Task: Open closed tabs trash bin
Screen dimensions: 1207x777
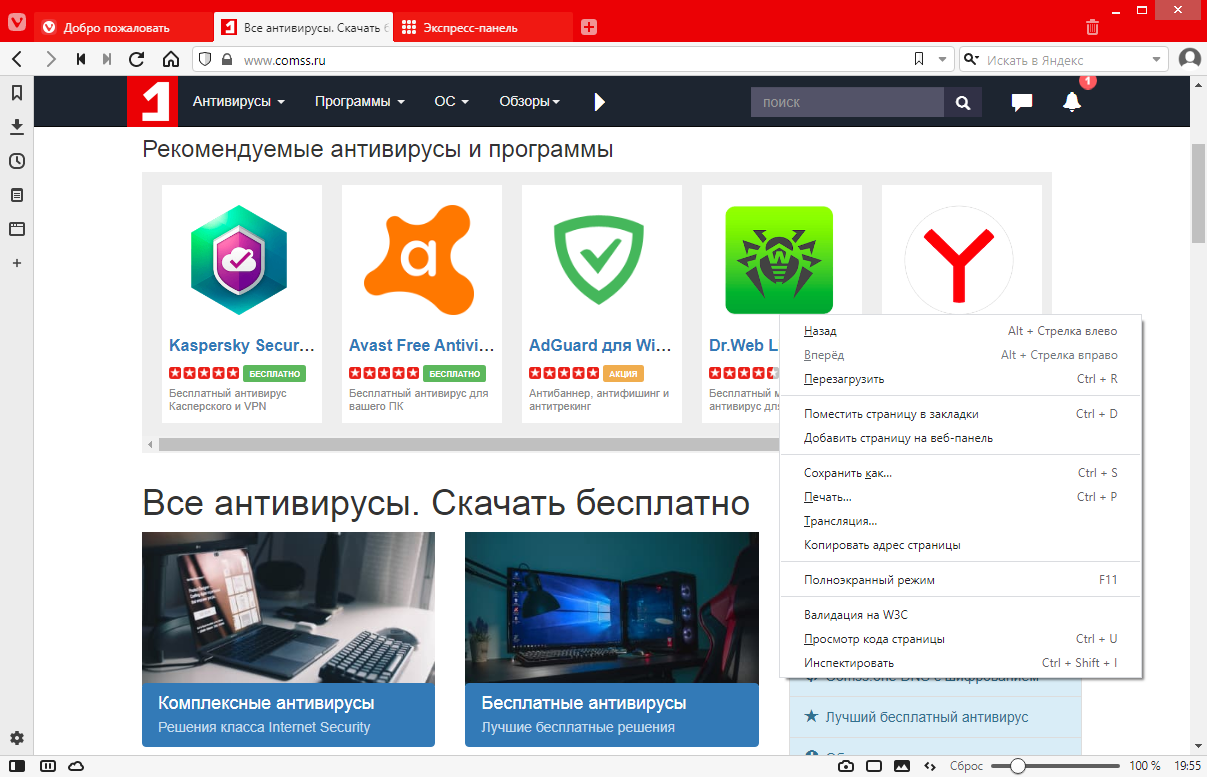Action: pyautogui.click(x=1093, y=27)
